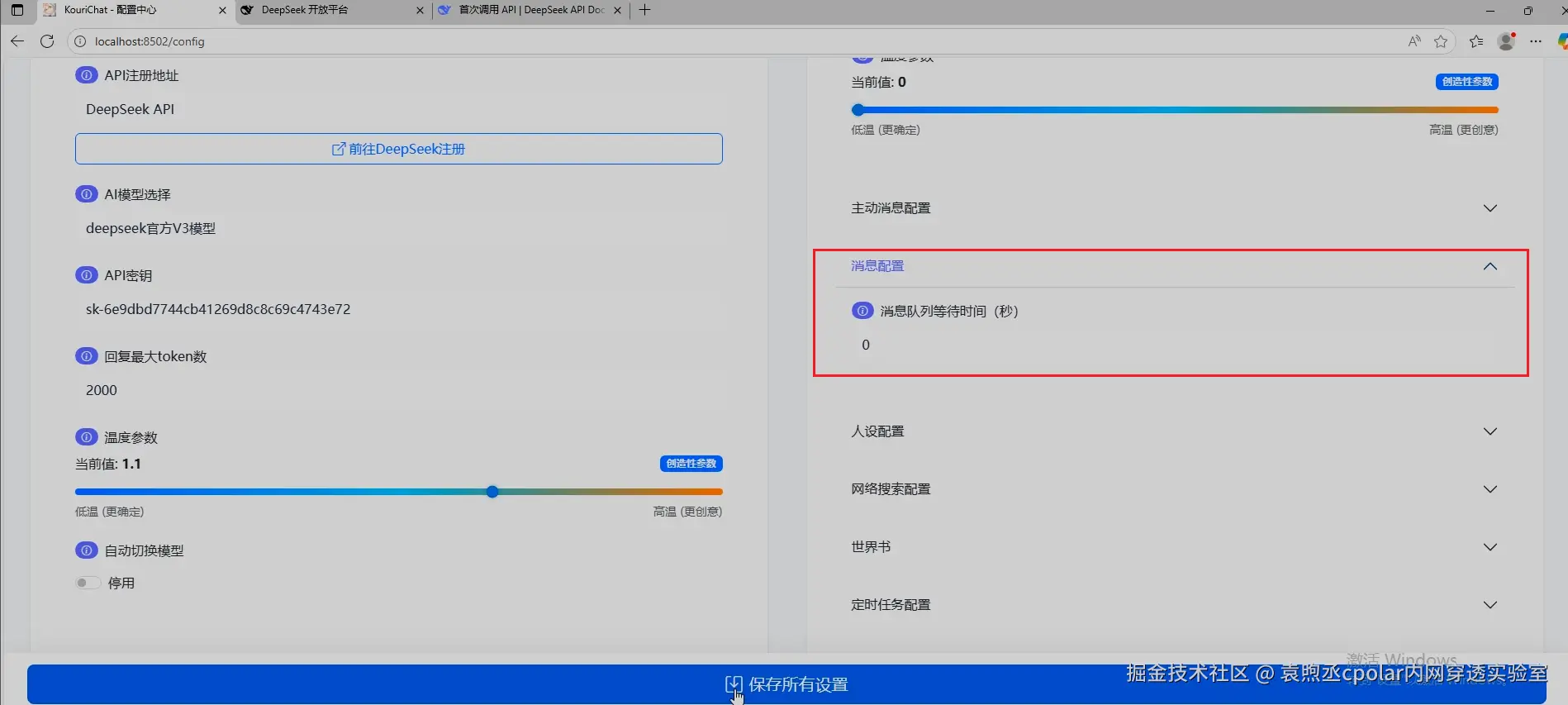Click the left temperature slider handle at 1.1

pos(492,492)
